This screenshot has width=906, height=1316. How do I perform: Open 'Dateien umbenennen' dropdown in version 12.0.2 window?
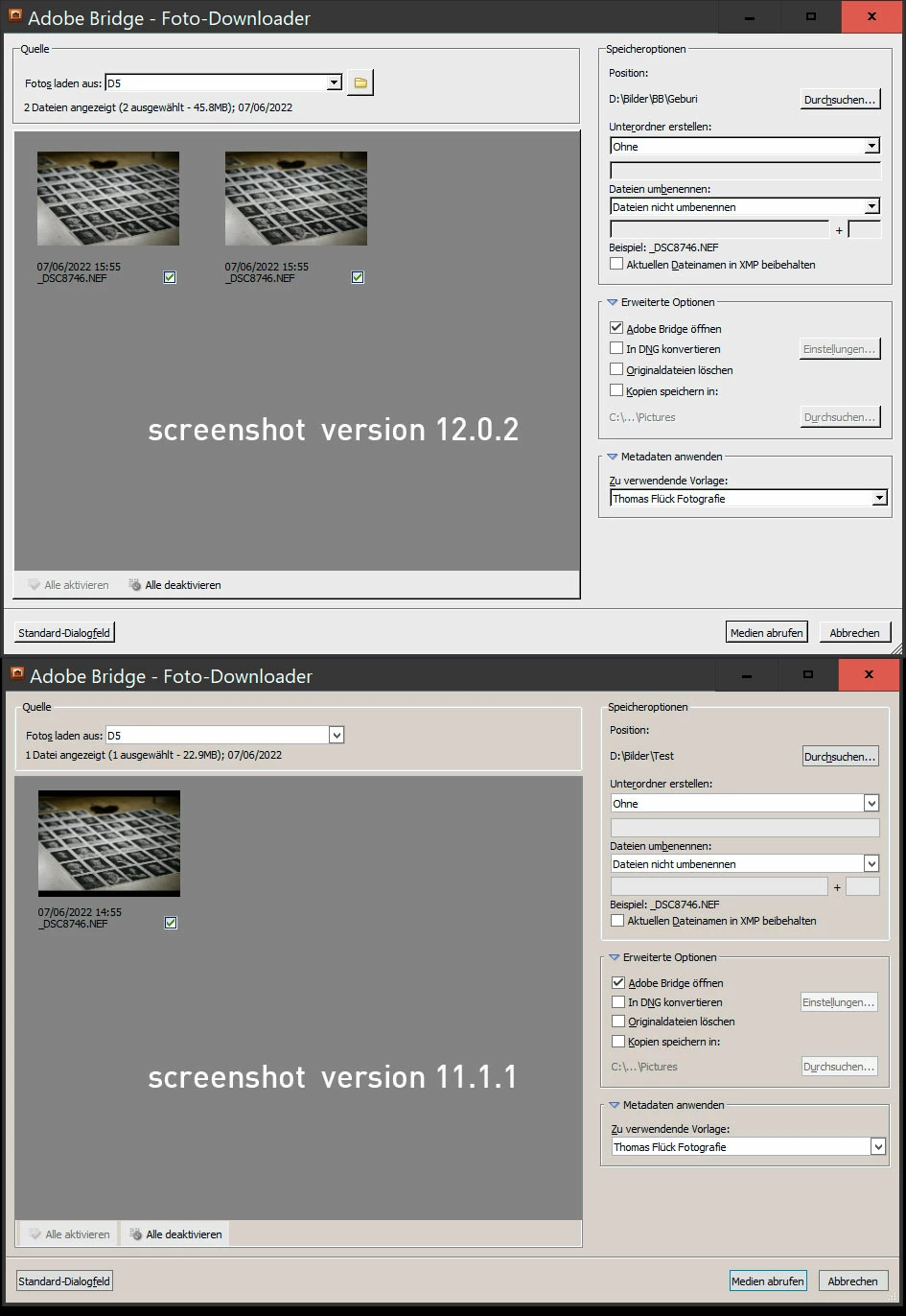pos(745,206)
